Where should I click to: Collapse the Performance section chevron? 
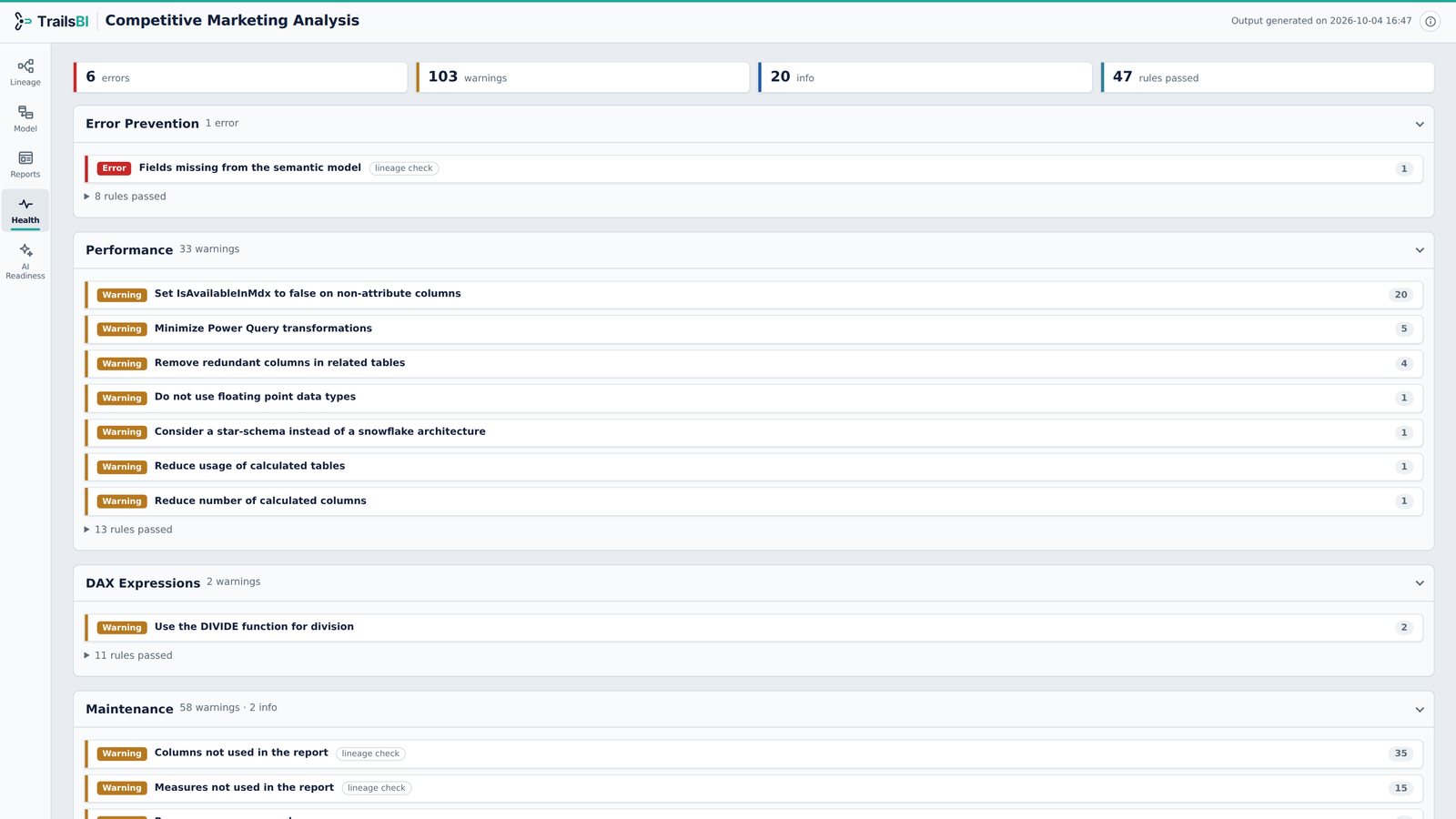click(x=1420, y=250)
